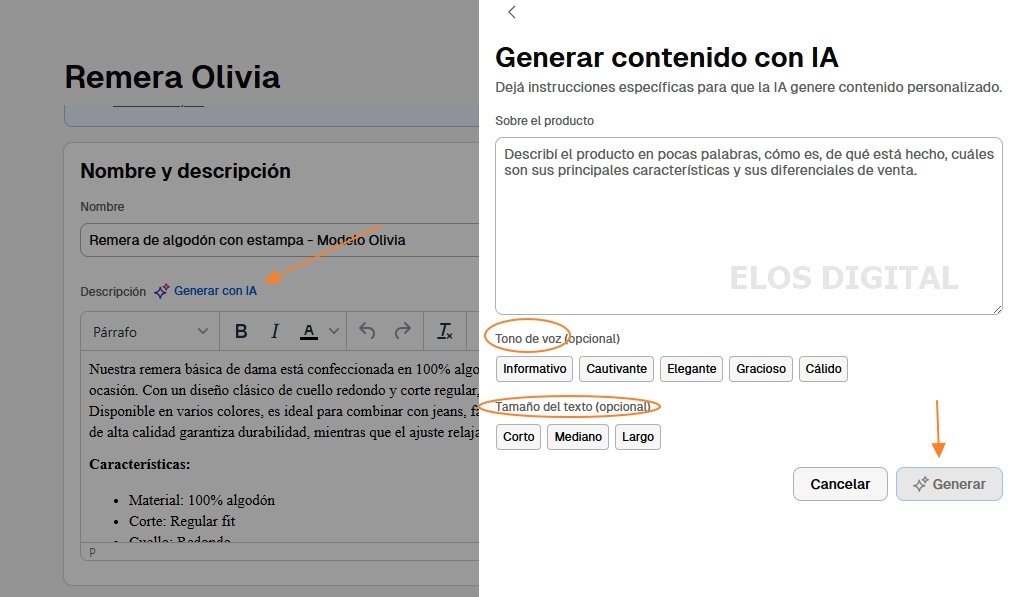Choose the Corto text size
Viewport: 1017px width, 597px height.
518,437
